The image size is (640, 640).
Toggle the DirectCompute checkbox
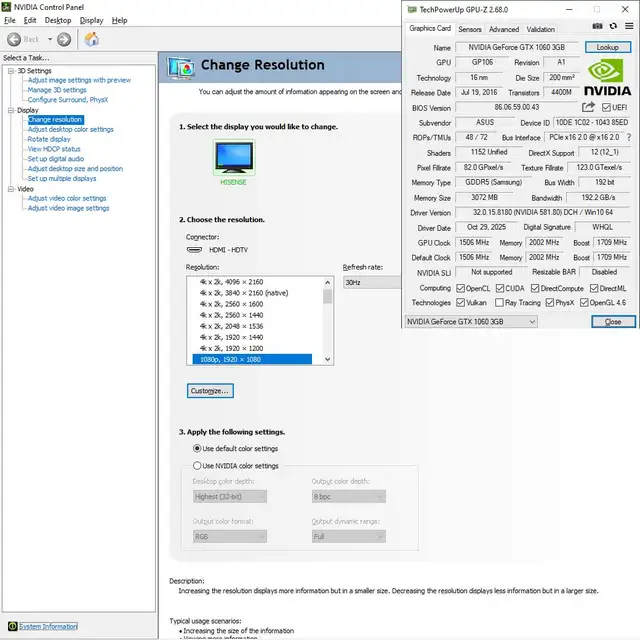pos(535,289)
